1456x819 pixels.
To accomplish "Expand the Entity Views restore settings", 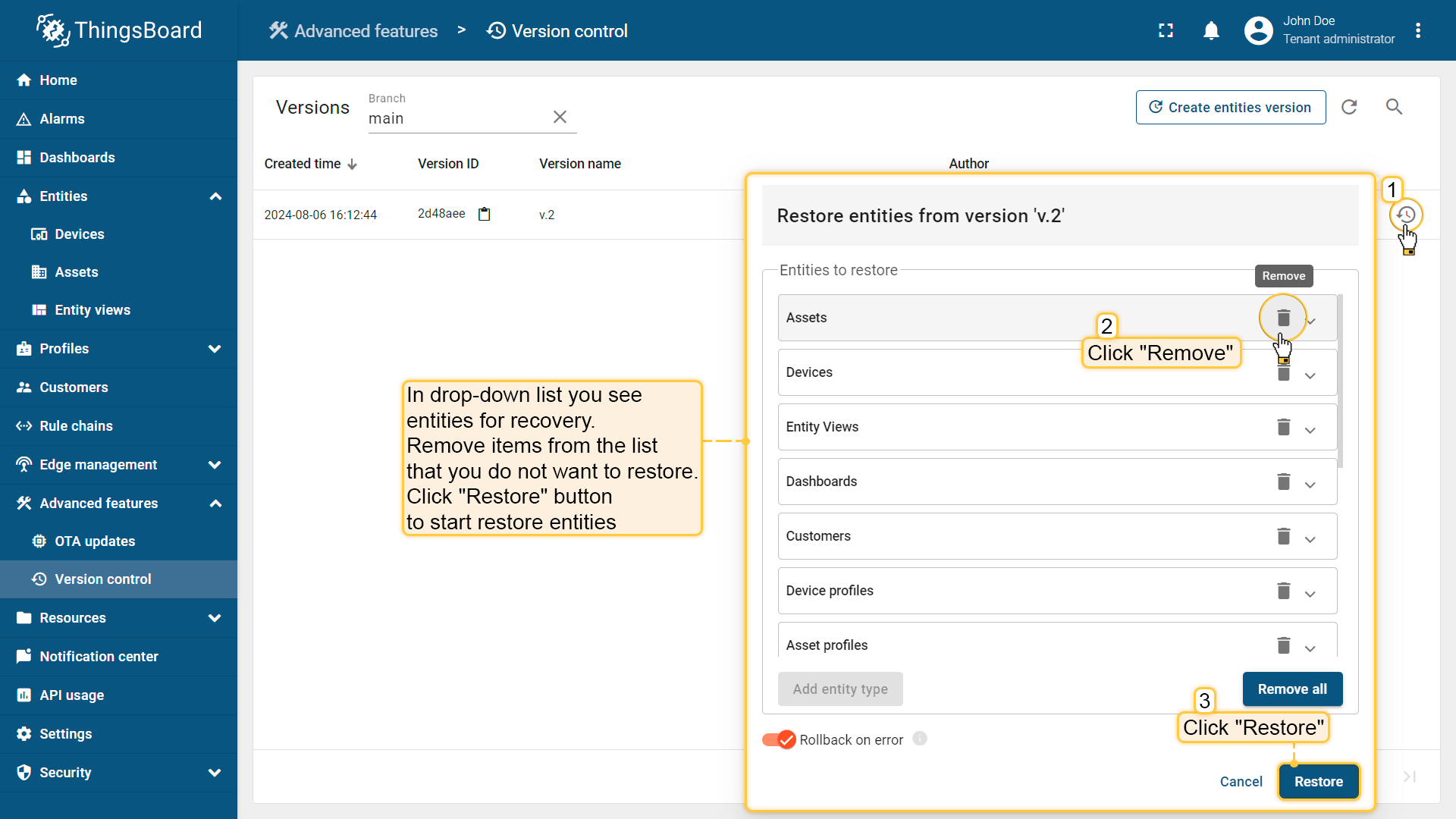I will 1310,430.
